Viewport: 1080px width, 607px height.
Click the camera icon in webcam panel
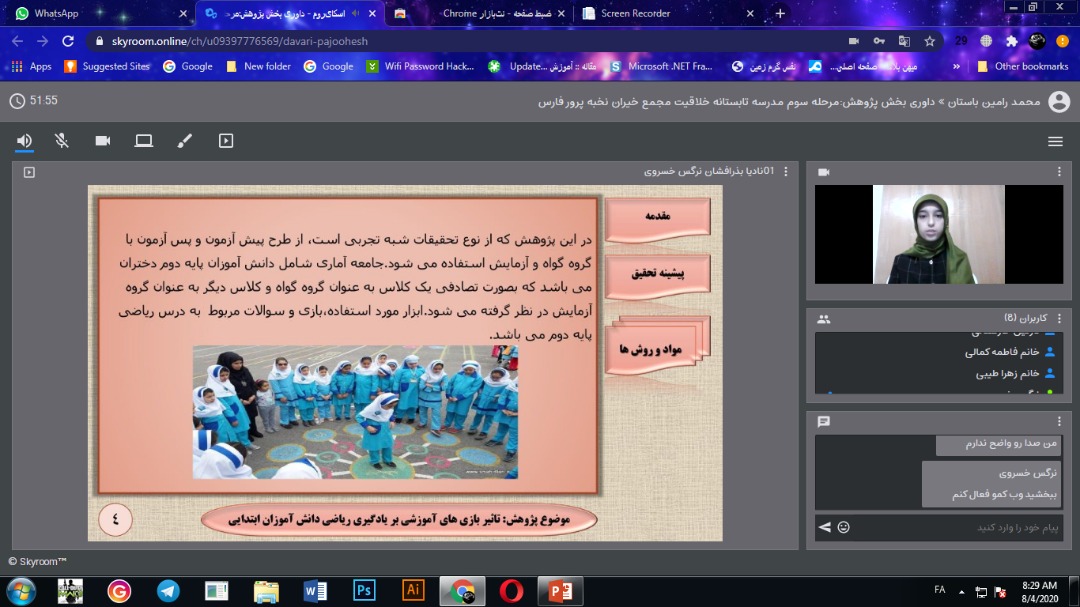pos(824,172)
